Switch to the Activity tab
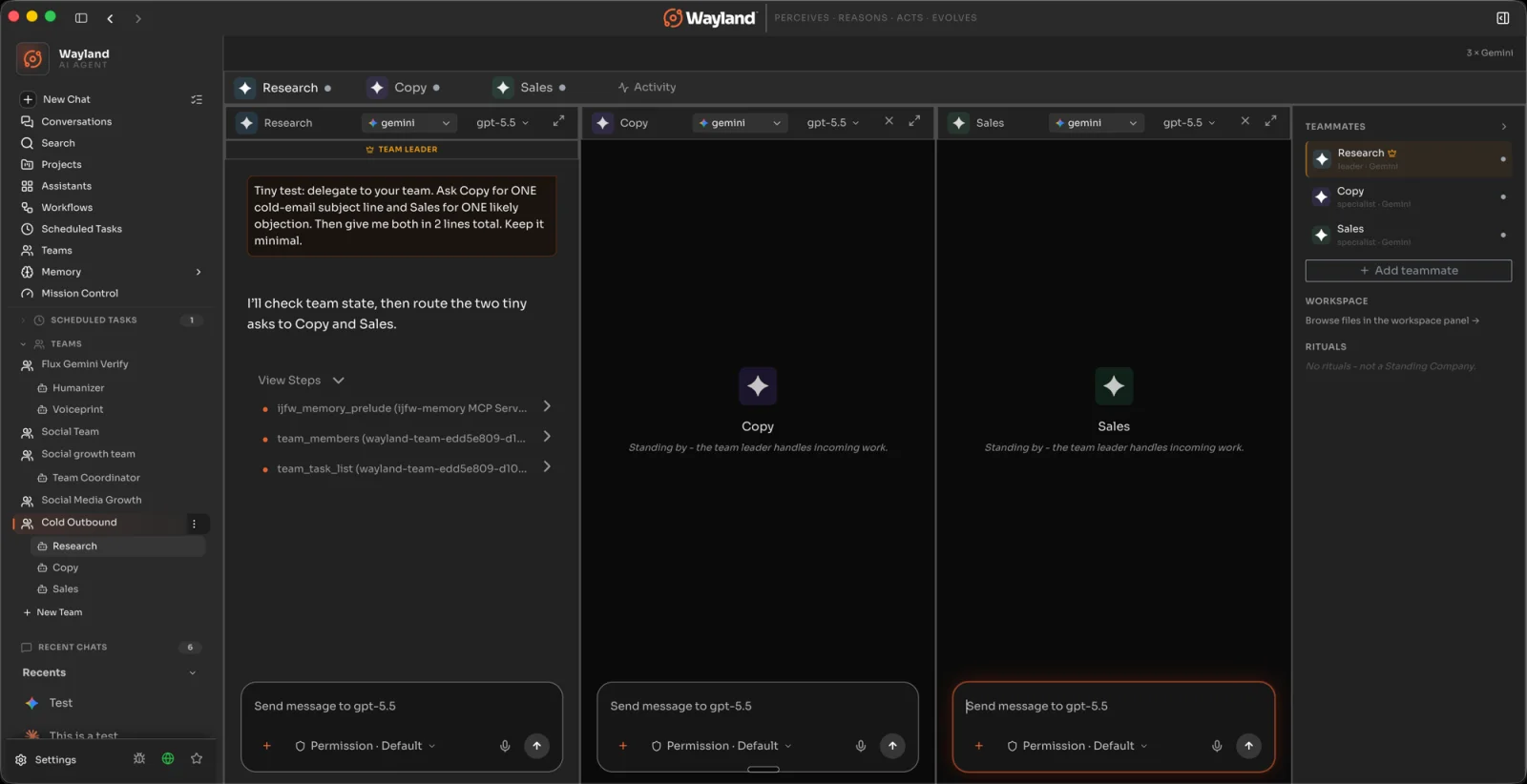The width and height of the screenshot is (1527, 784). (647, 88)
